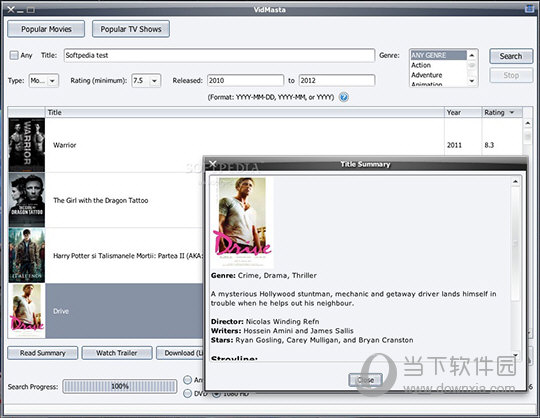Open the minimum Rating dropdown
The width and height of the screenshot is (540, 418).
point(146,81)
